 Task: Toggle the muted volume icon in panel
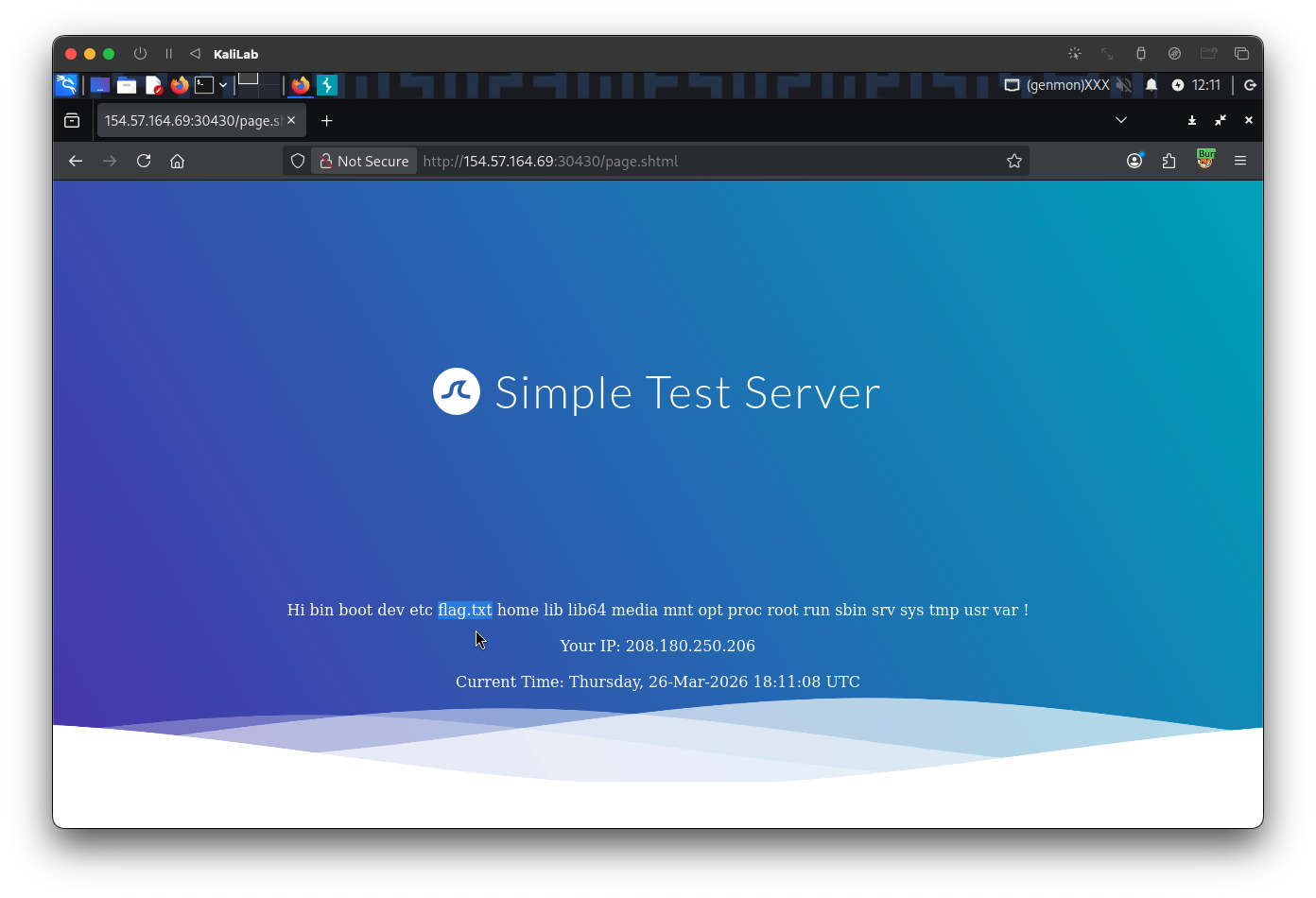(1123, 85)
